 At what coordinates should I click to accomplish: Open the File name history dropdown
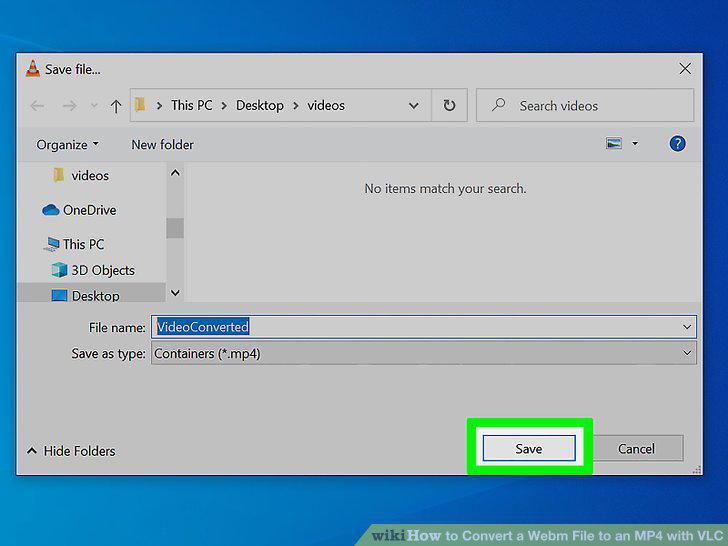point(687,327)
